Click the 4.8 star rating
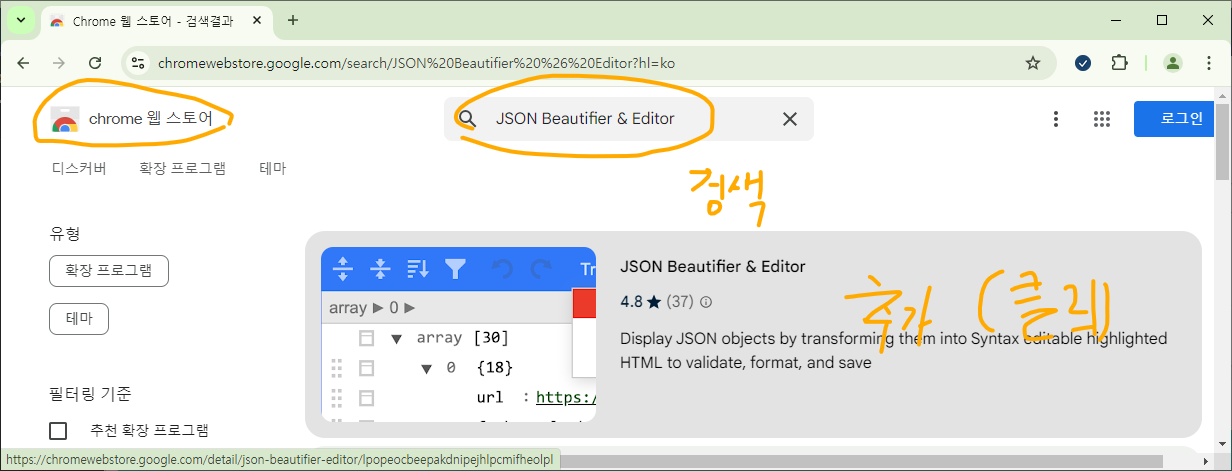This screenshot has width=1232, height=471. pyautogui.click(x=641, y=301)
